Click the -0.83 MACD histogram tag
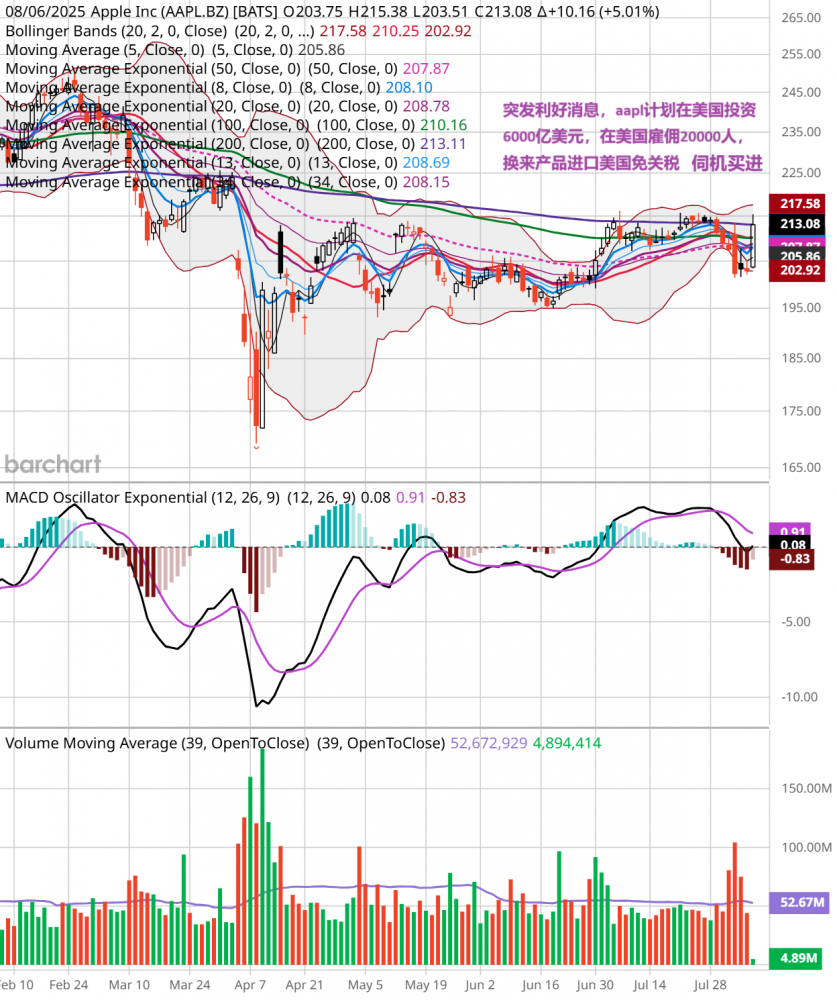Image resolution: width=837 pixels, height=1000 pixels. click(792, 559)
